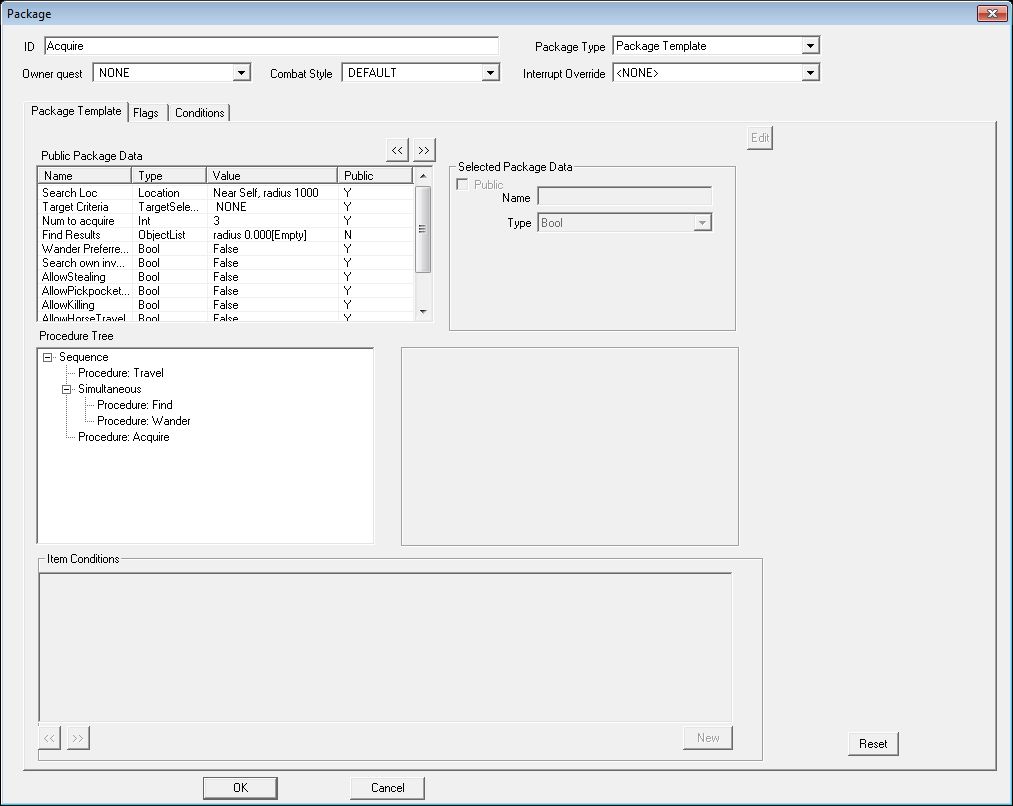Image resolution: width=1013 pixels, height=806 pixels.
Task: Select the Search Loc row
Action: tap(226, 192)
